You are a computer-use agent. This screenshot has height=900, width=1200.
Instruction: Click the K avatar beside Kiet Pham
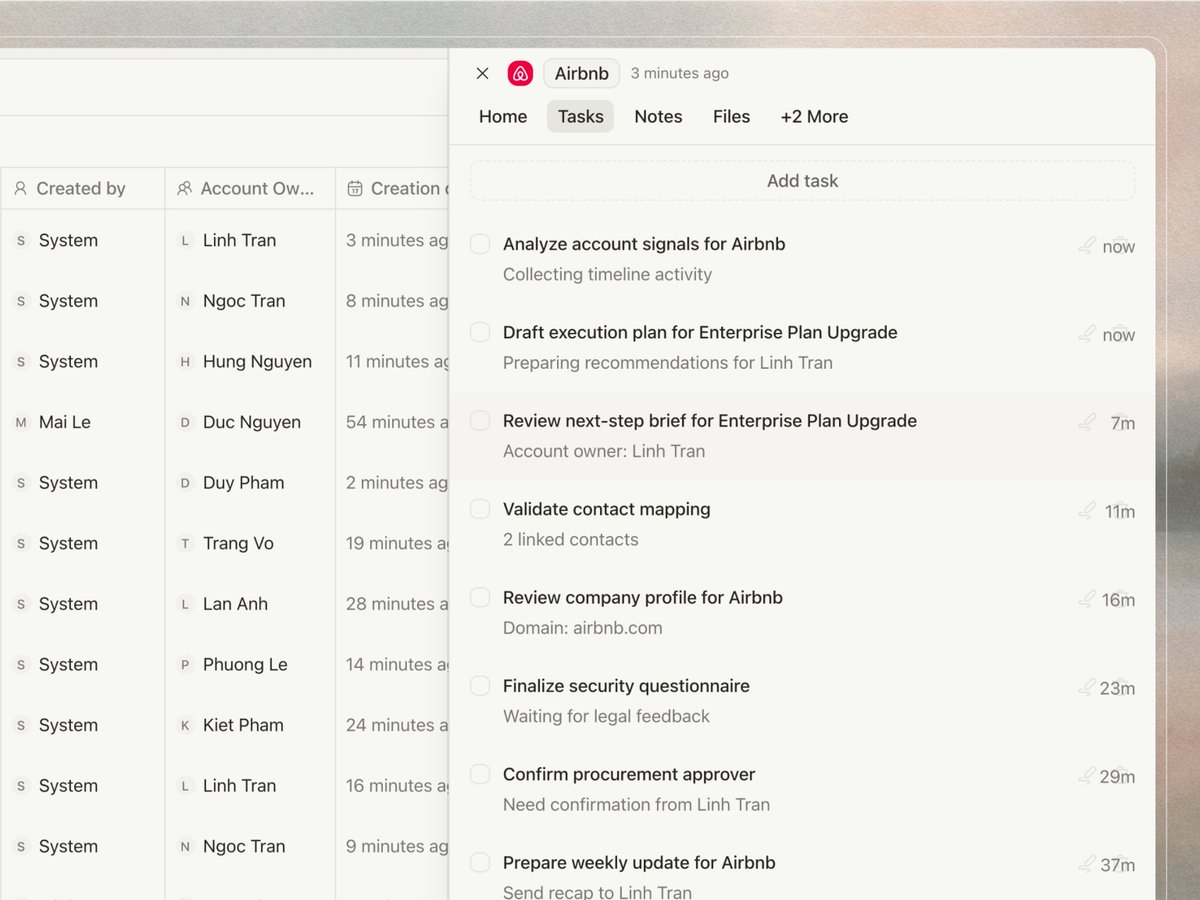(185, 725)
